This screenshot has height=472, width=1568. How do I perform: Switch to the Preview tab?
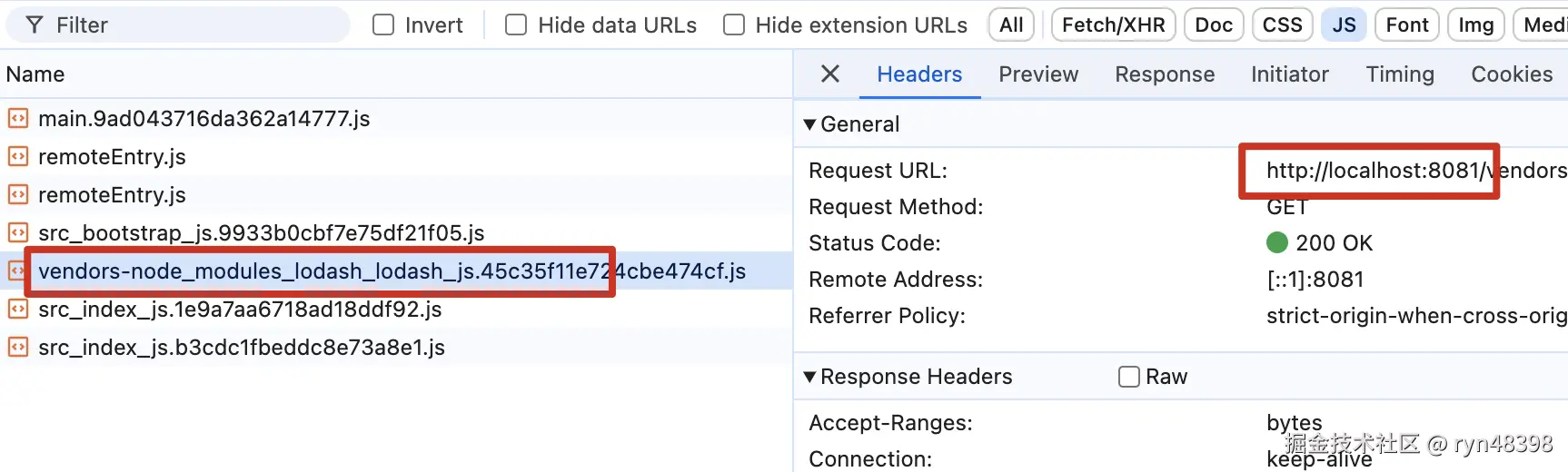1038,74
